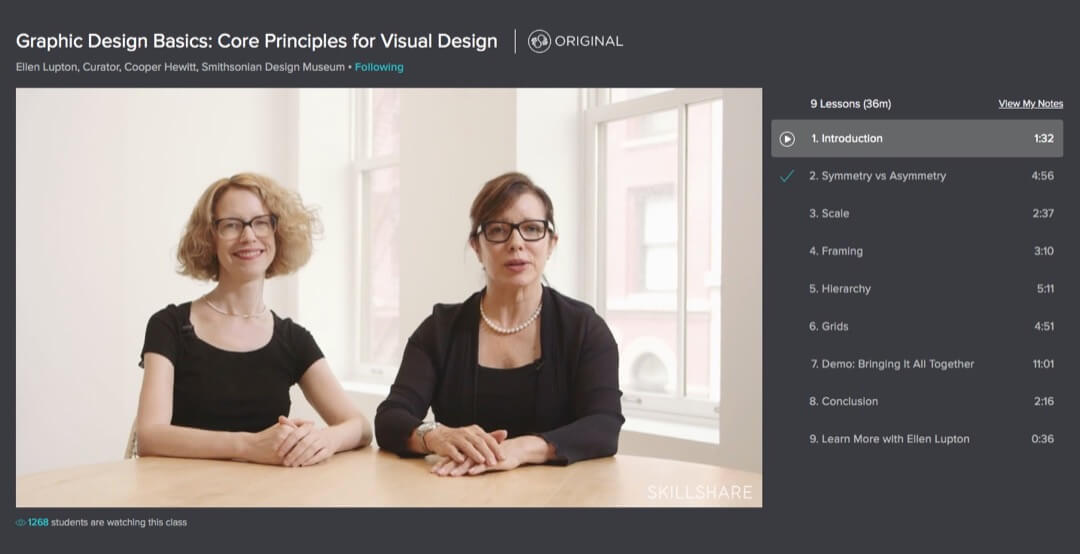Image resolution: width=1080 pixels, height=554 pixels.
Task: Click the Skillshare watermark on the video
Action: 699,491
